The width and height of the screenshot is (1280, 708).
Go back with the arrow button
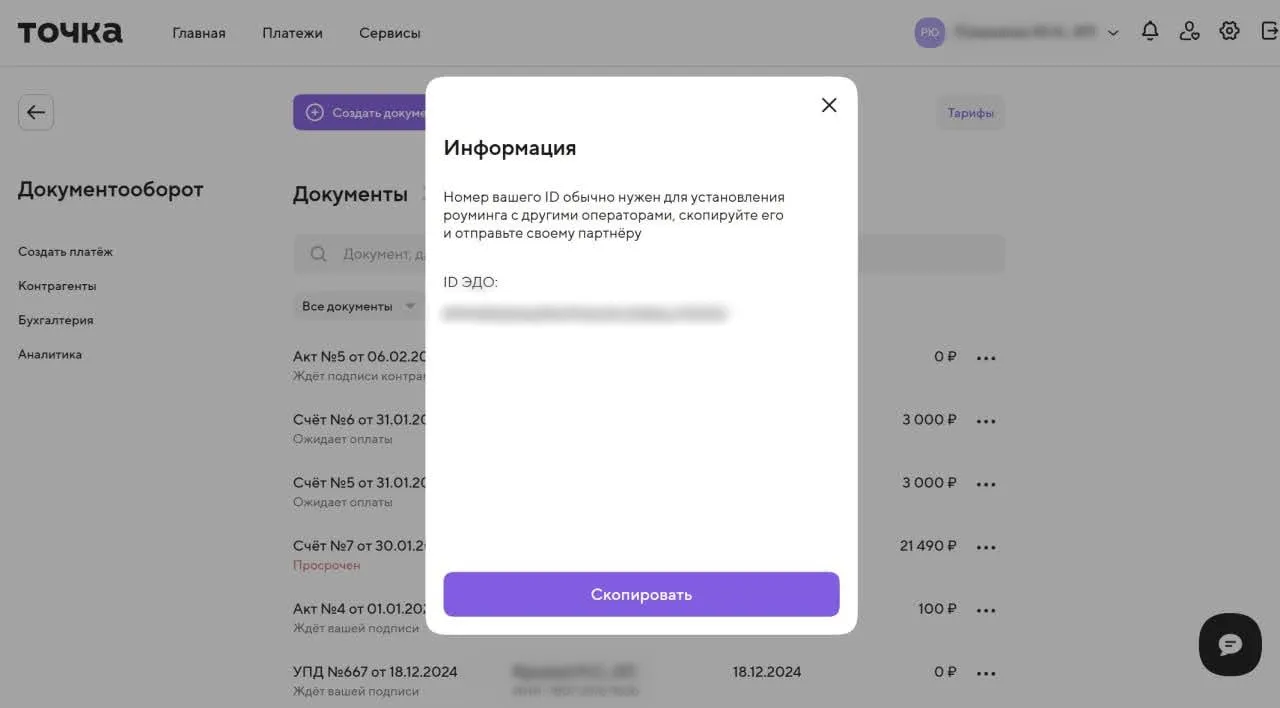(x=36, y=112)
